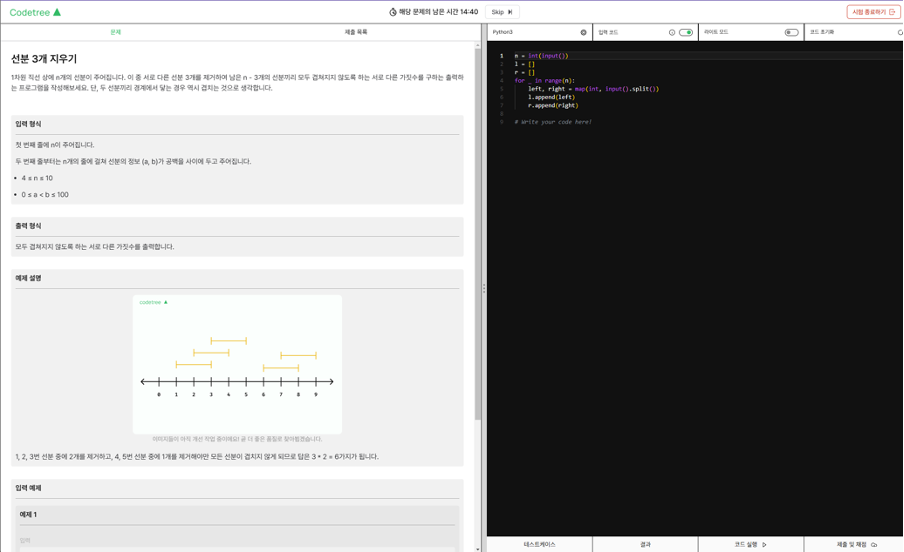This screenshot has height=552, width=904.
Task: Switch to the 제출 목록 tab
Action: coord(356,32)
